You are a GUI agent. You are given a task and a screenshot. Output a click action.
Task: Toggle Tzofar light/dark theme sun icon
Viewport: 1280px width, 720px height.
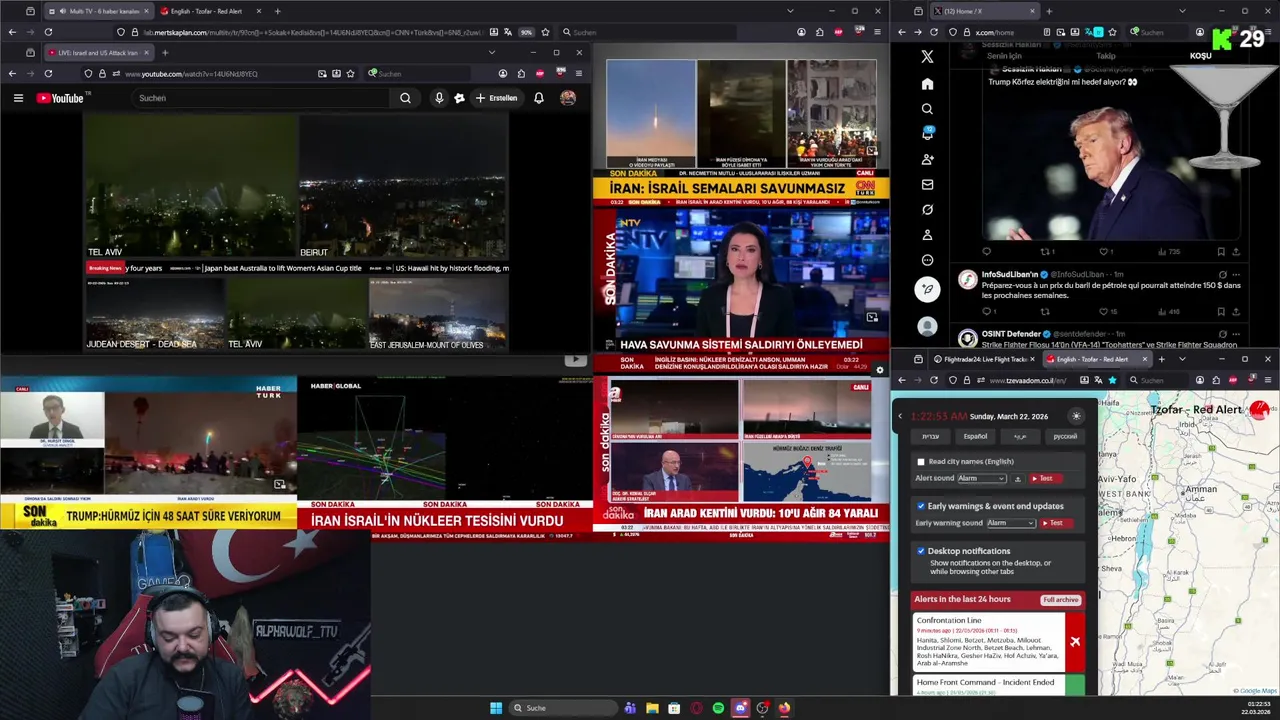(x=1076, y=416)
